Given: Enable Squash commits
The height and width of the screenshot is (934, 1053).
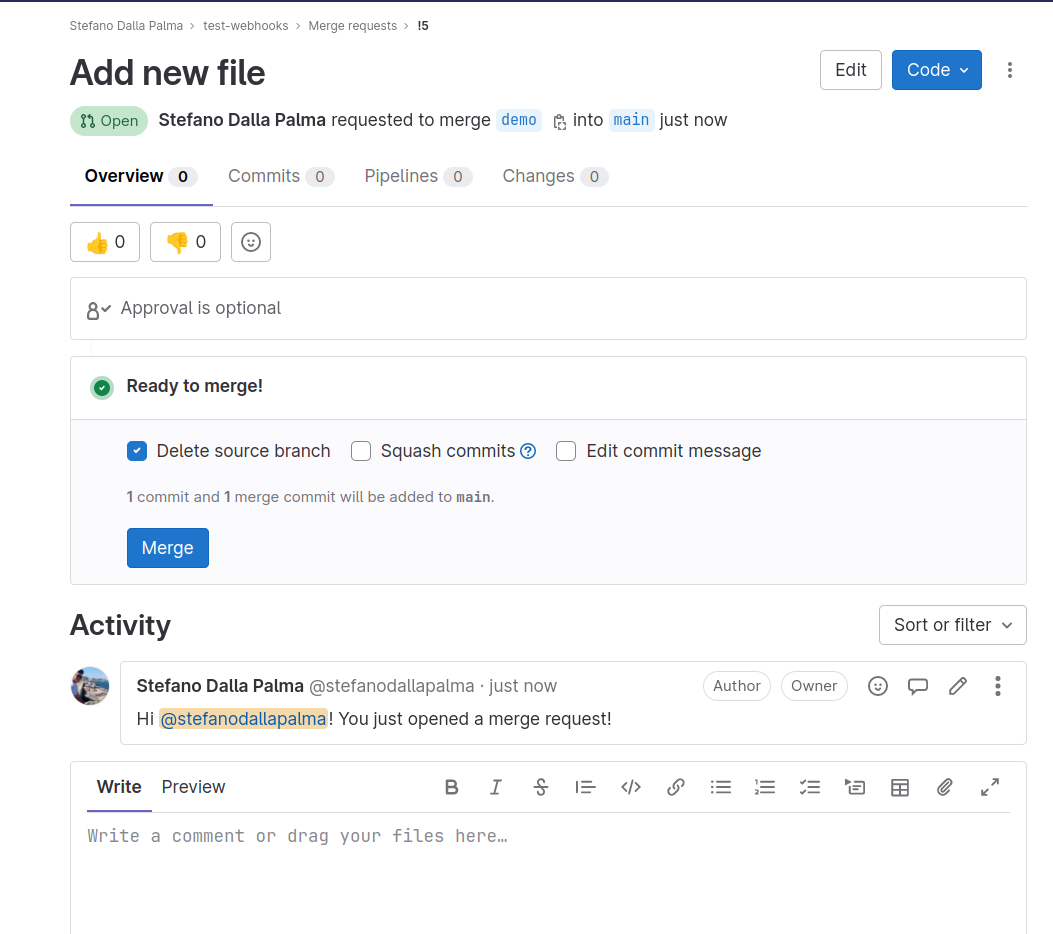Looking at the screenshot, I should click(361, 451).
